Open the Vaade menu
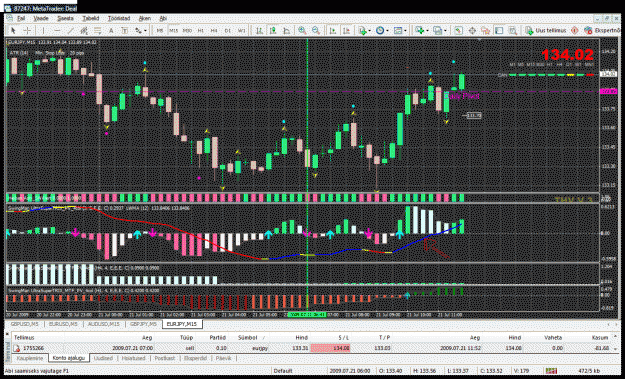 pyautogui.click(x=41, y=18)
